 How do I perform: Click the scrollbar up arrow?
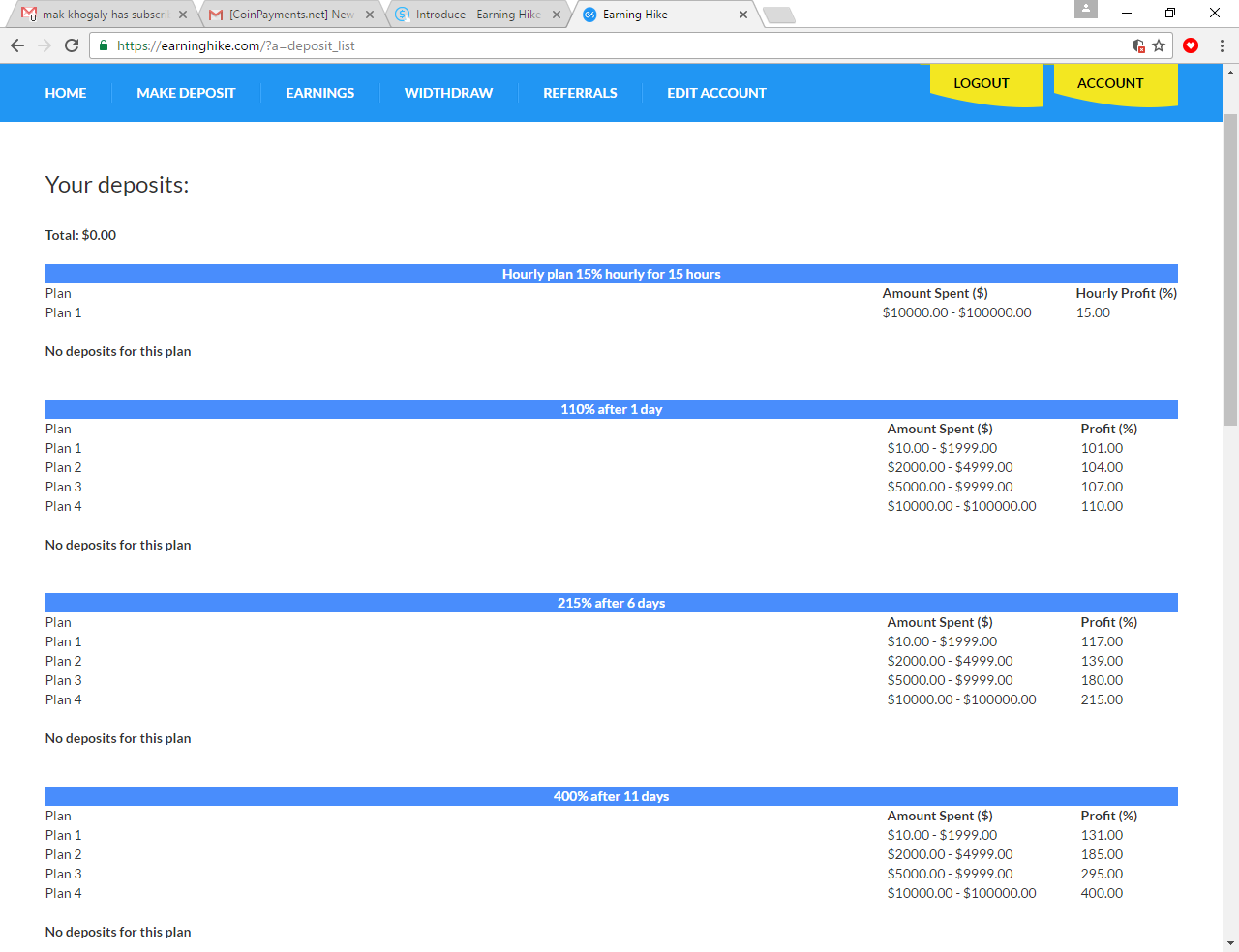click(1231, 72)
